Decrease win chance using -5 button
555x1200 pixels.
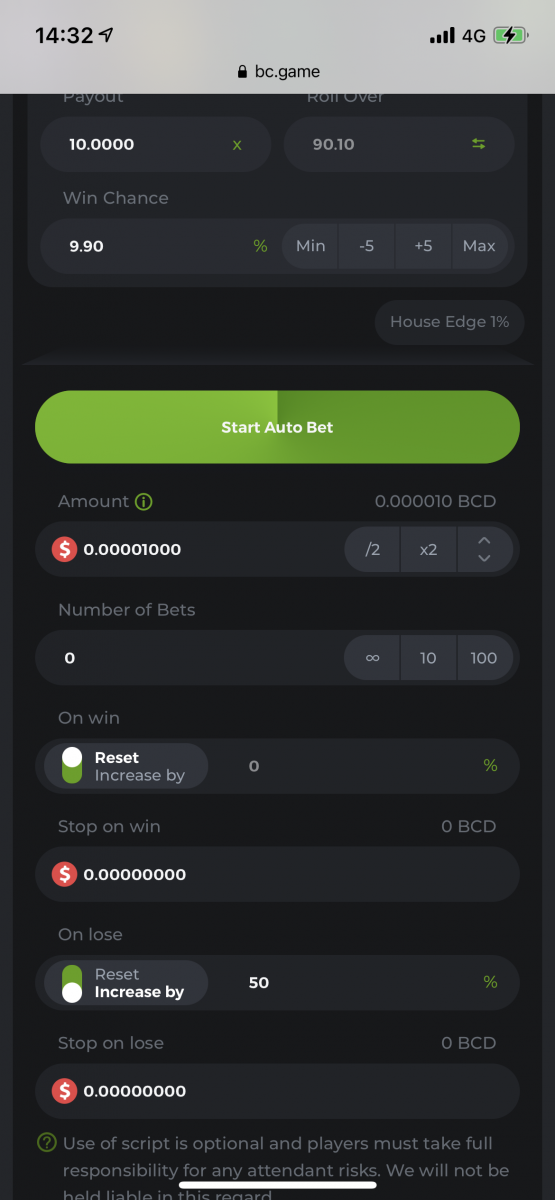click(367, 245)
